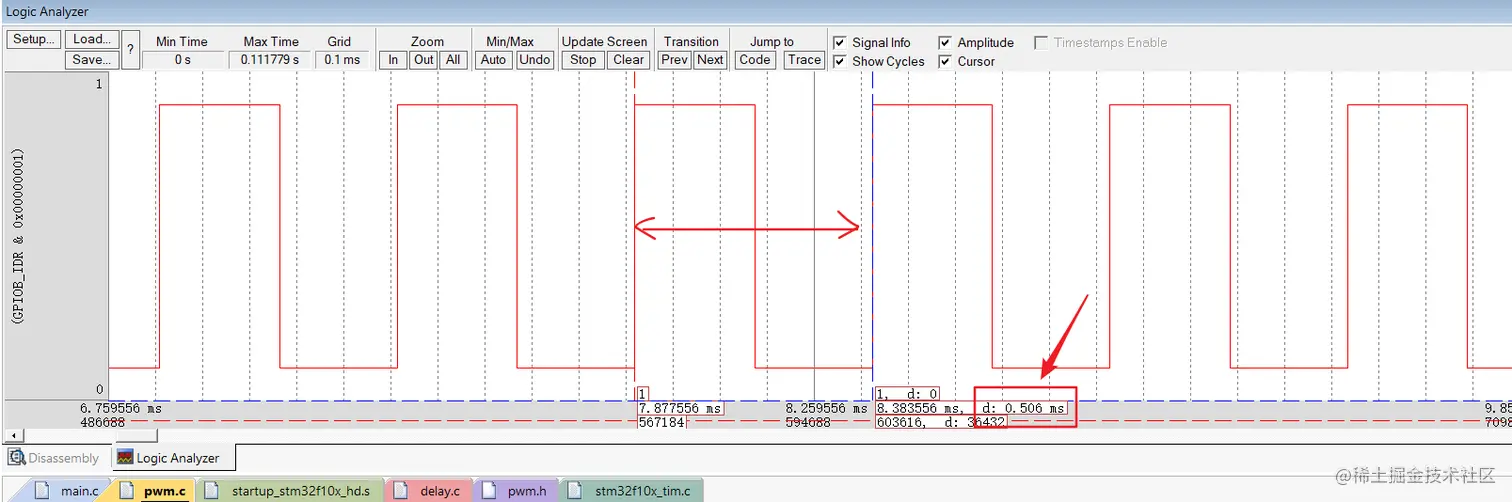Screen dimensions: 1512x502
Task: Click the Max Time value 0.111779 s
Action: [x=271, y=60]
